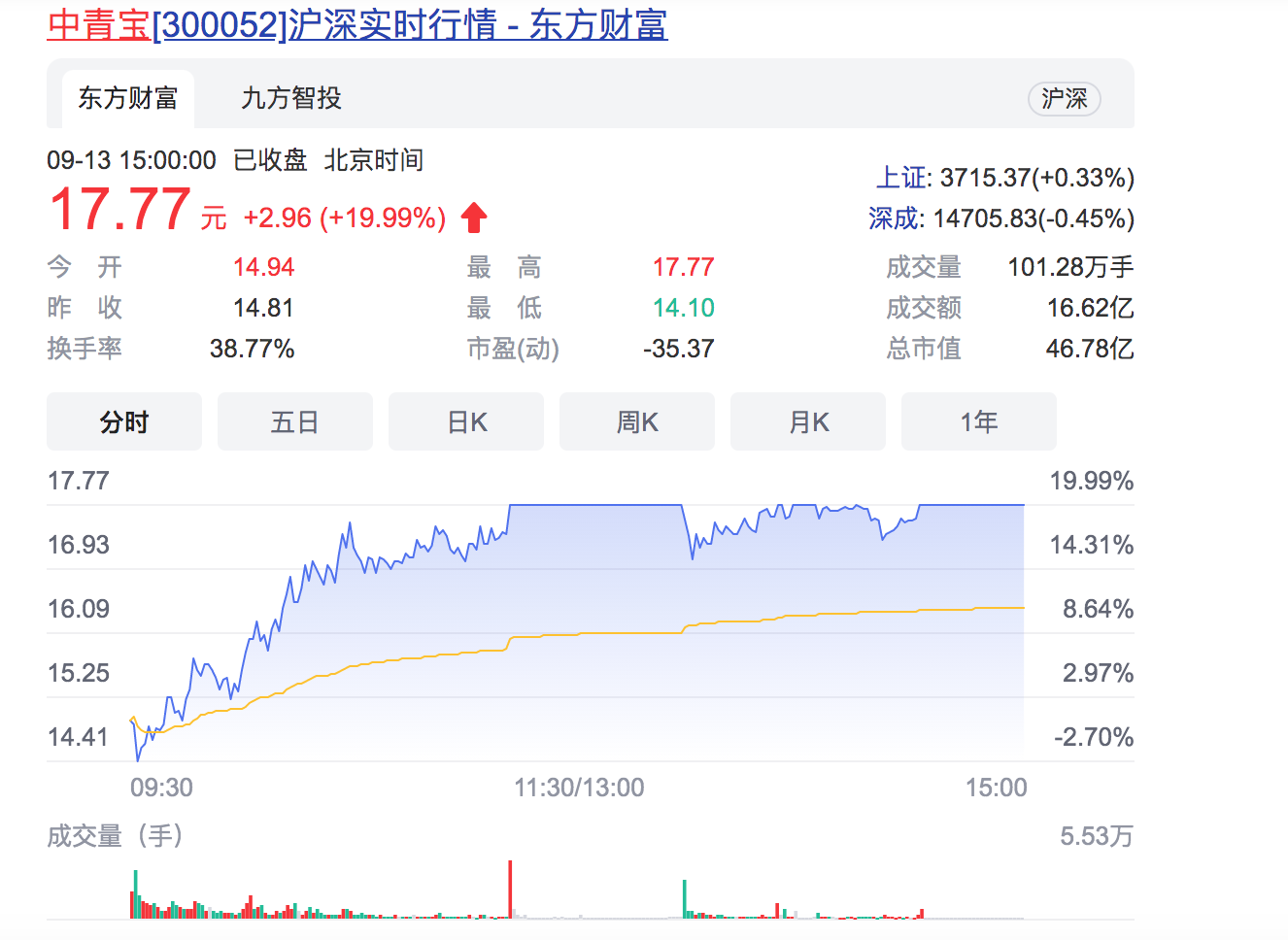Display the 1年 chart range
The height and width of the screenshot is (940, 1288).
tap(979, 422)
